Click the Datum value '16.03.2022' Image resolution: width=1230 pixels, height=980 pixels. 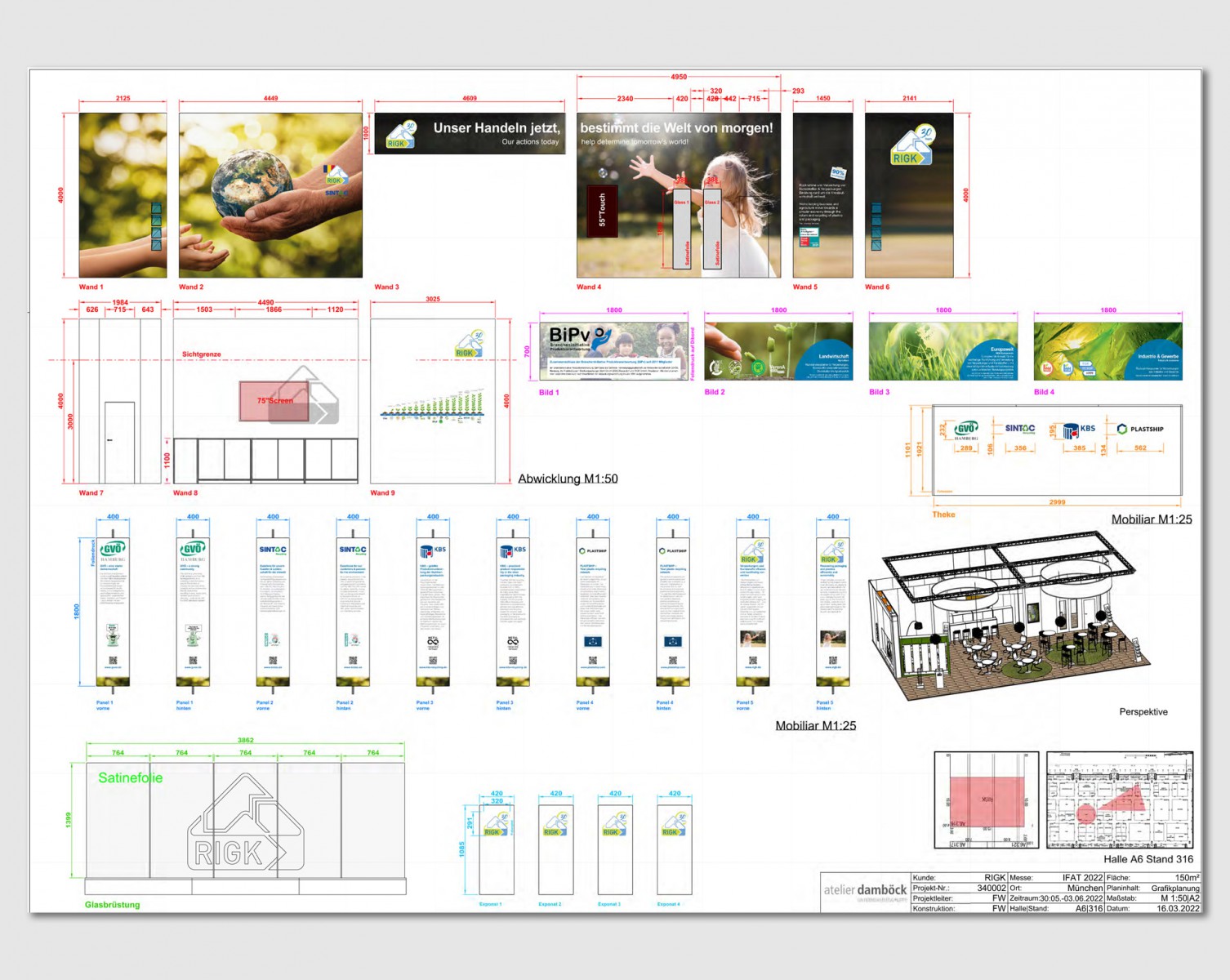(1179, 908)
